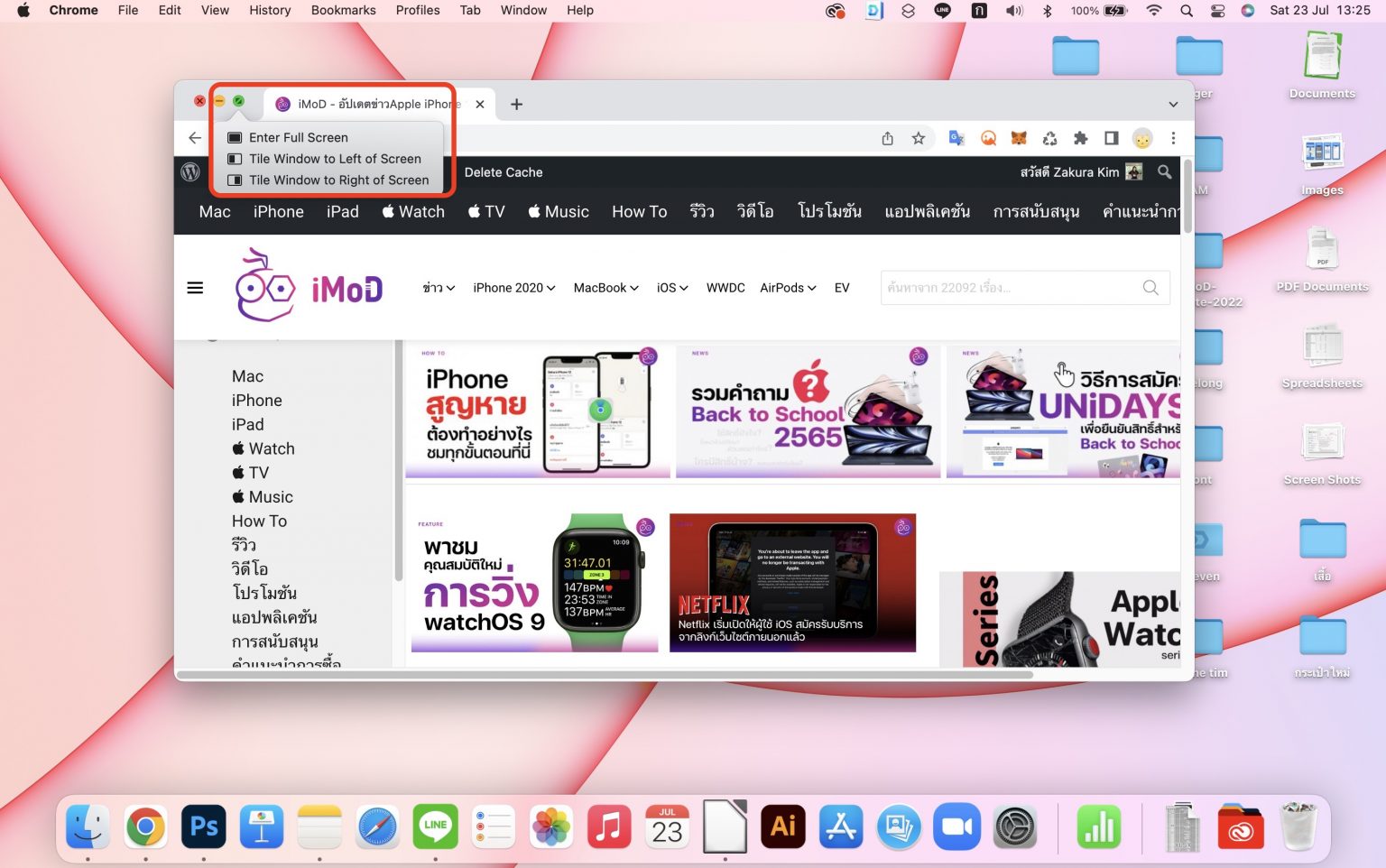
Task: Expand the AirPods navigation dropdown
Action: point(787,287)
